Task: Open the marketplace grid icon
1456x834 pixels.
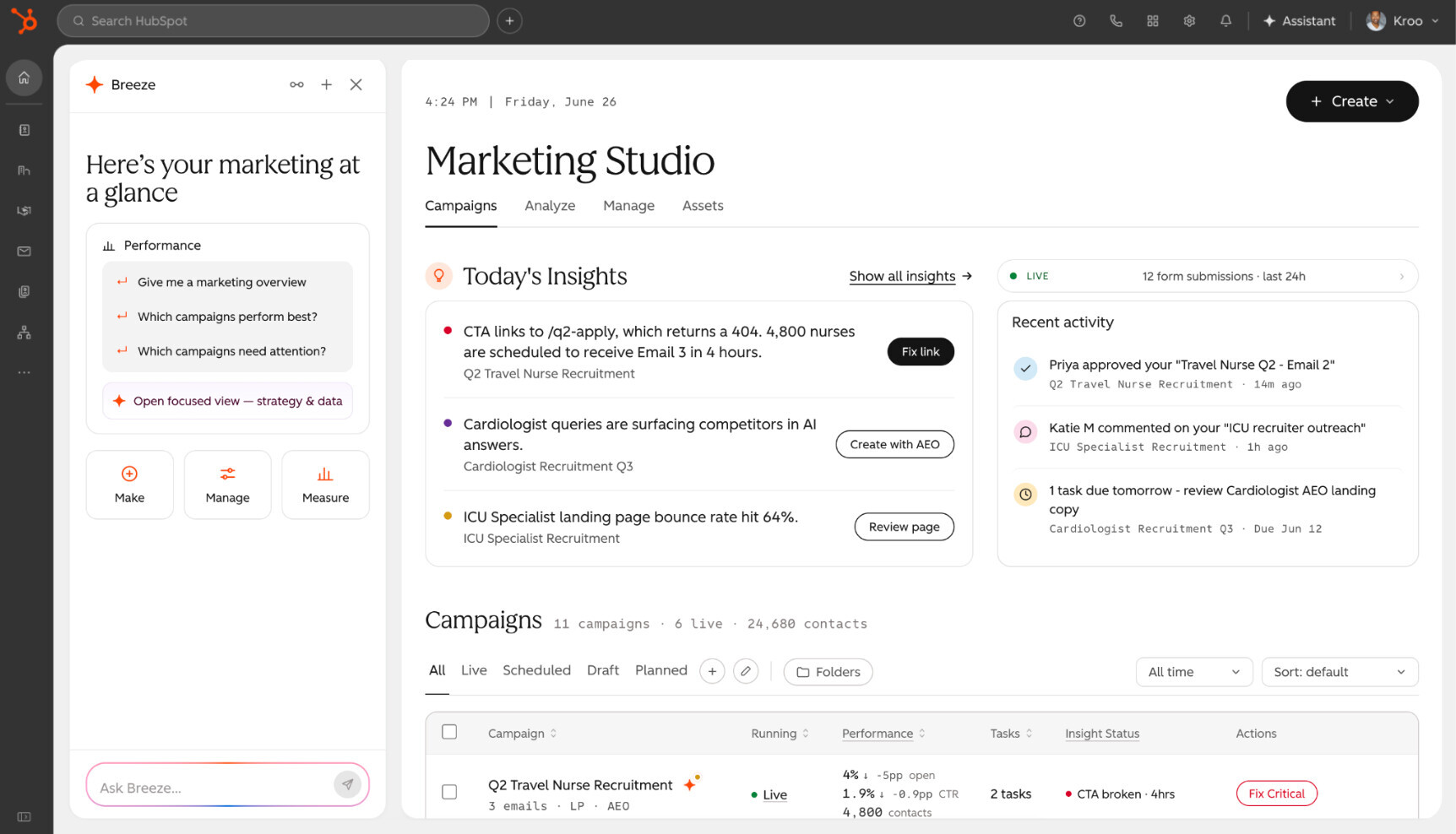Action: (x=1152, y=20)
